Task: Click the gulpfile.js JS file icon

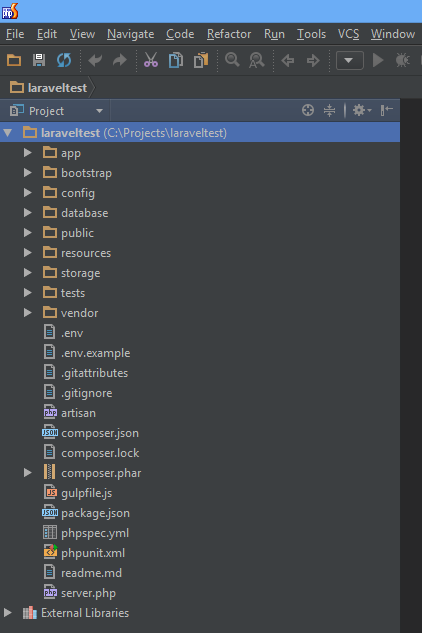Action: pos(50,493)
